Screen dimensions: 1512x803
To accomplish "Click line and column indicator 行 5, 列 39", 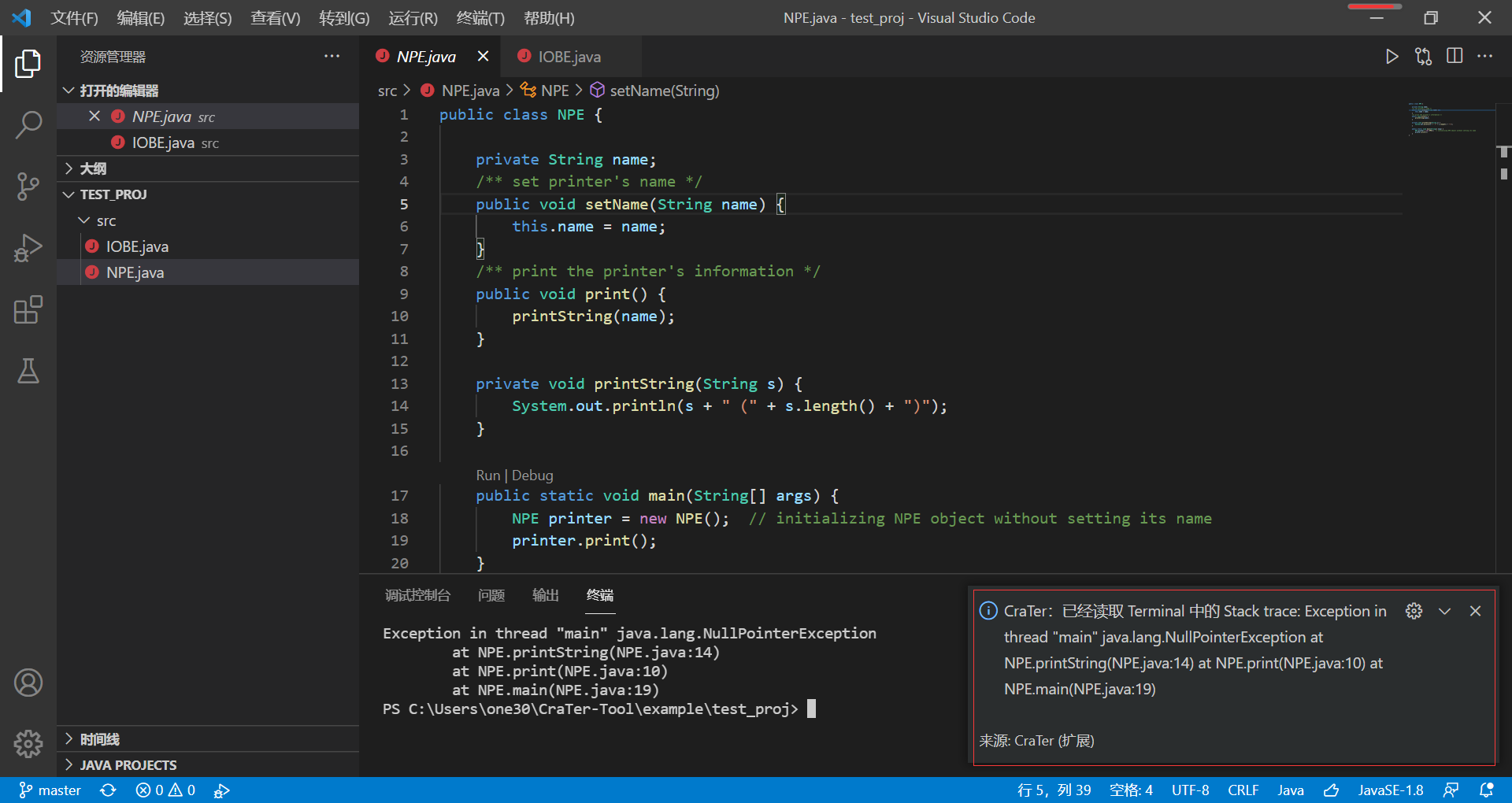I will [x=1054, y=790].
